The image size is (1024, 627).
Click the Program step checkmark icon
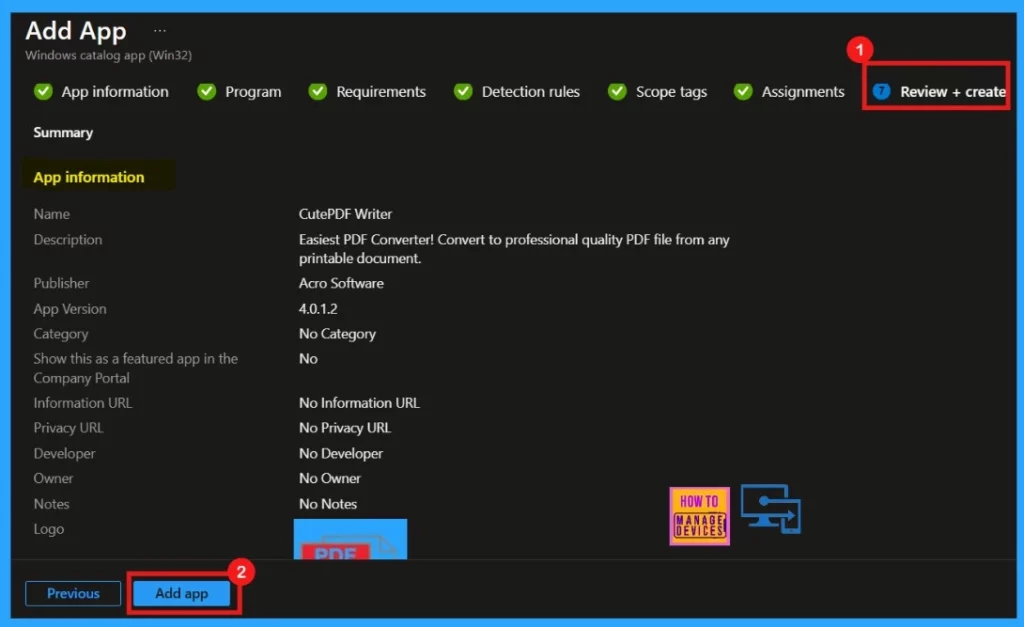coord(206,91)
